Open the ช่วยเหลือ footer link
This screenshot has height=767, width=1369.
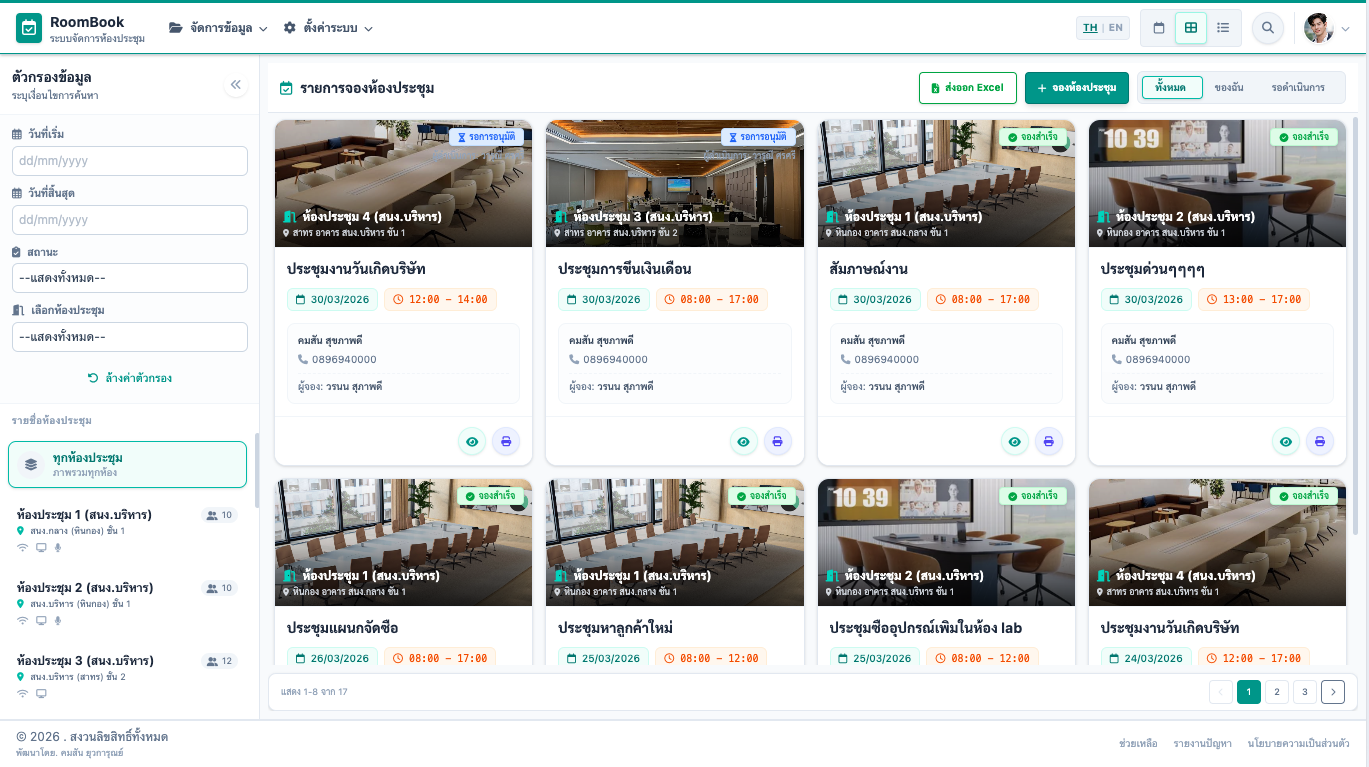1138,744
